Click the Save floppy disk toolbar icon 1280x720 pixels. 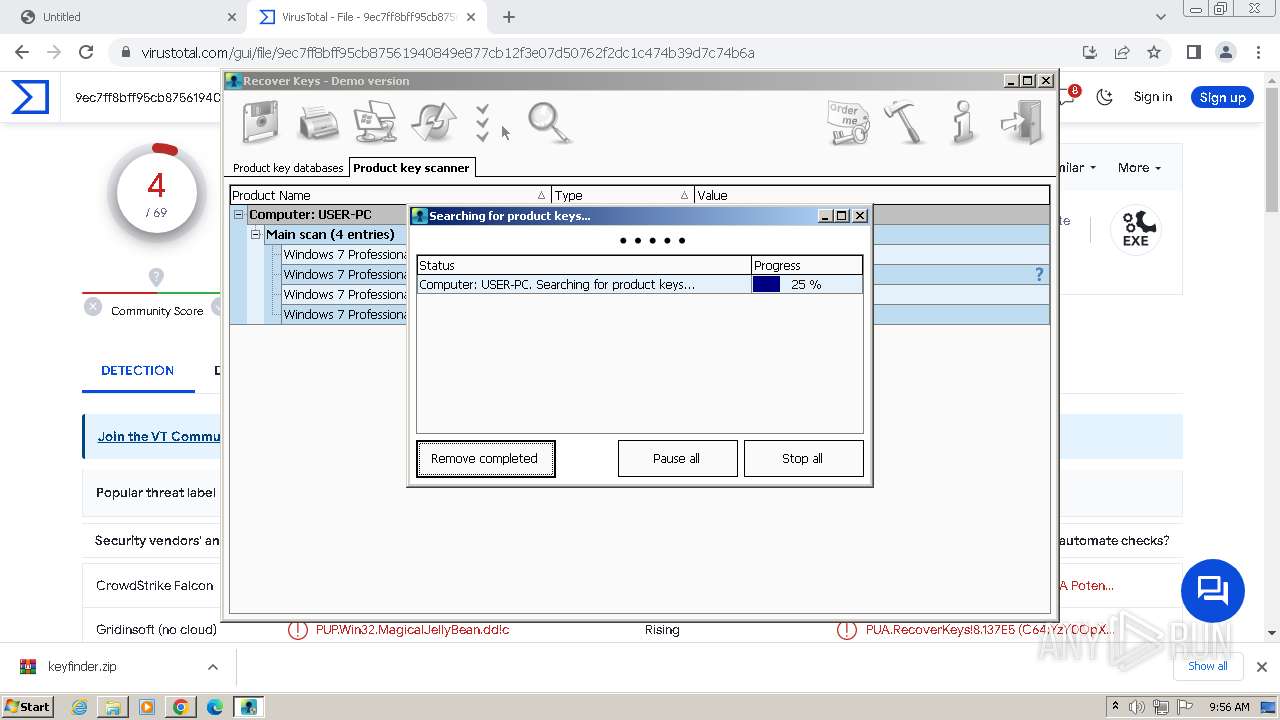coord(260,122)
